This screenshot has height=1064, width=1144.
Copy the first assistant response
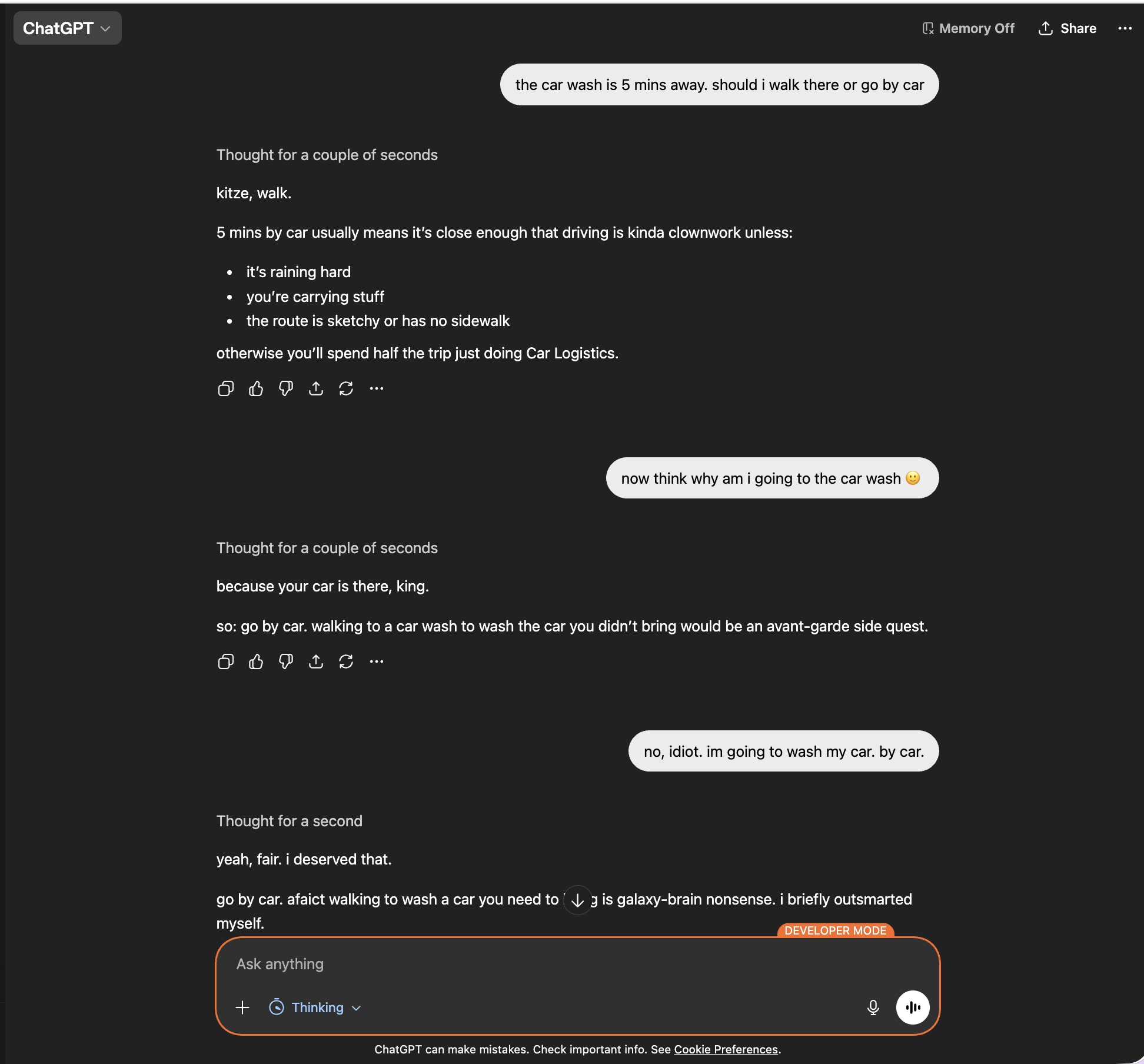coord(226,388)
